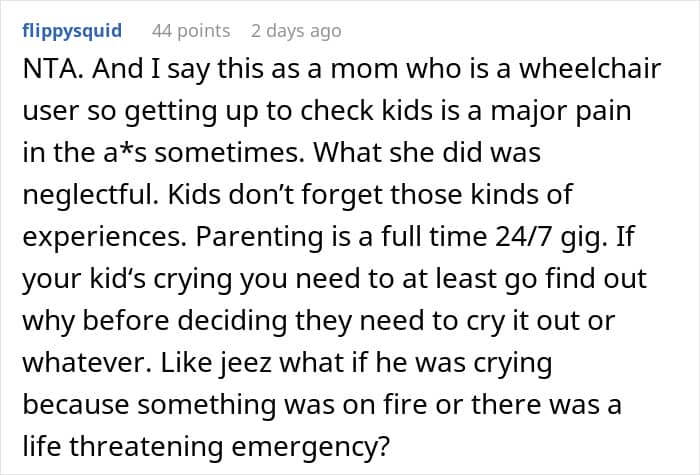700x475 pixels.
Task: Click the phrase go find out
Action: click(x=575, y=279)
